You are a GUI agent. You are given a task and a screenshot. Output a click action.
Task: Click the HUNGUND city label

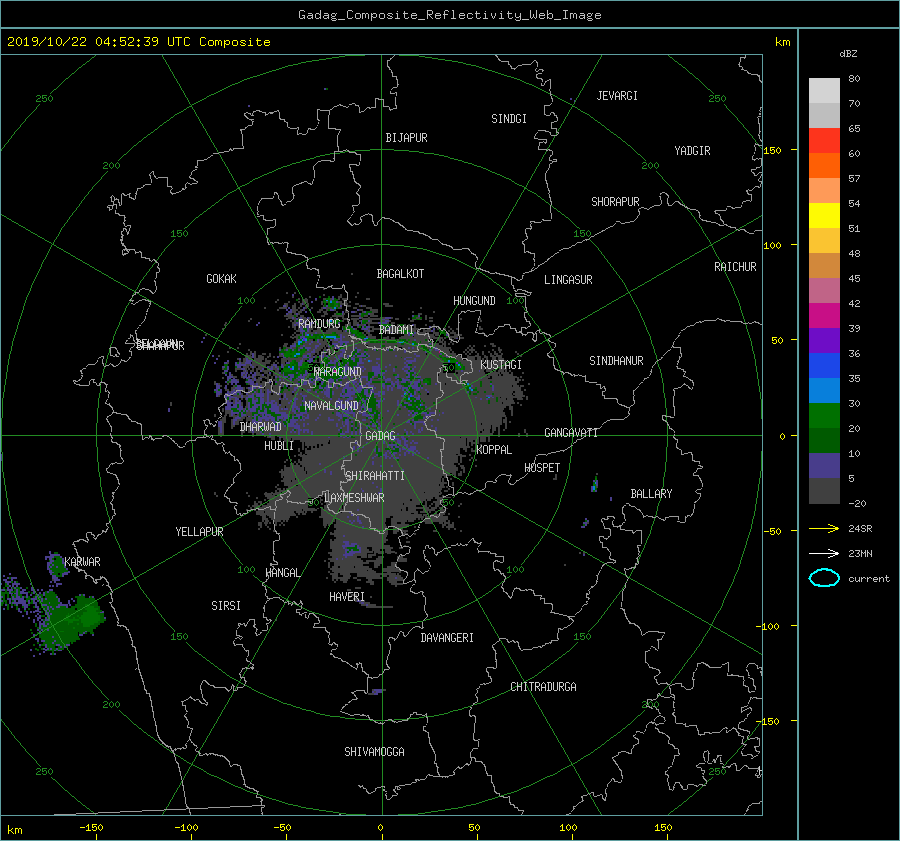click(x=474, y=301)
